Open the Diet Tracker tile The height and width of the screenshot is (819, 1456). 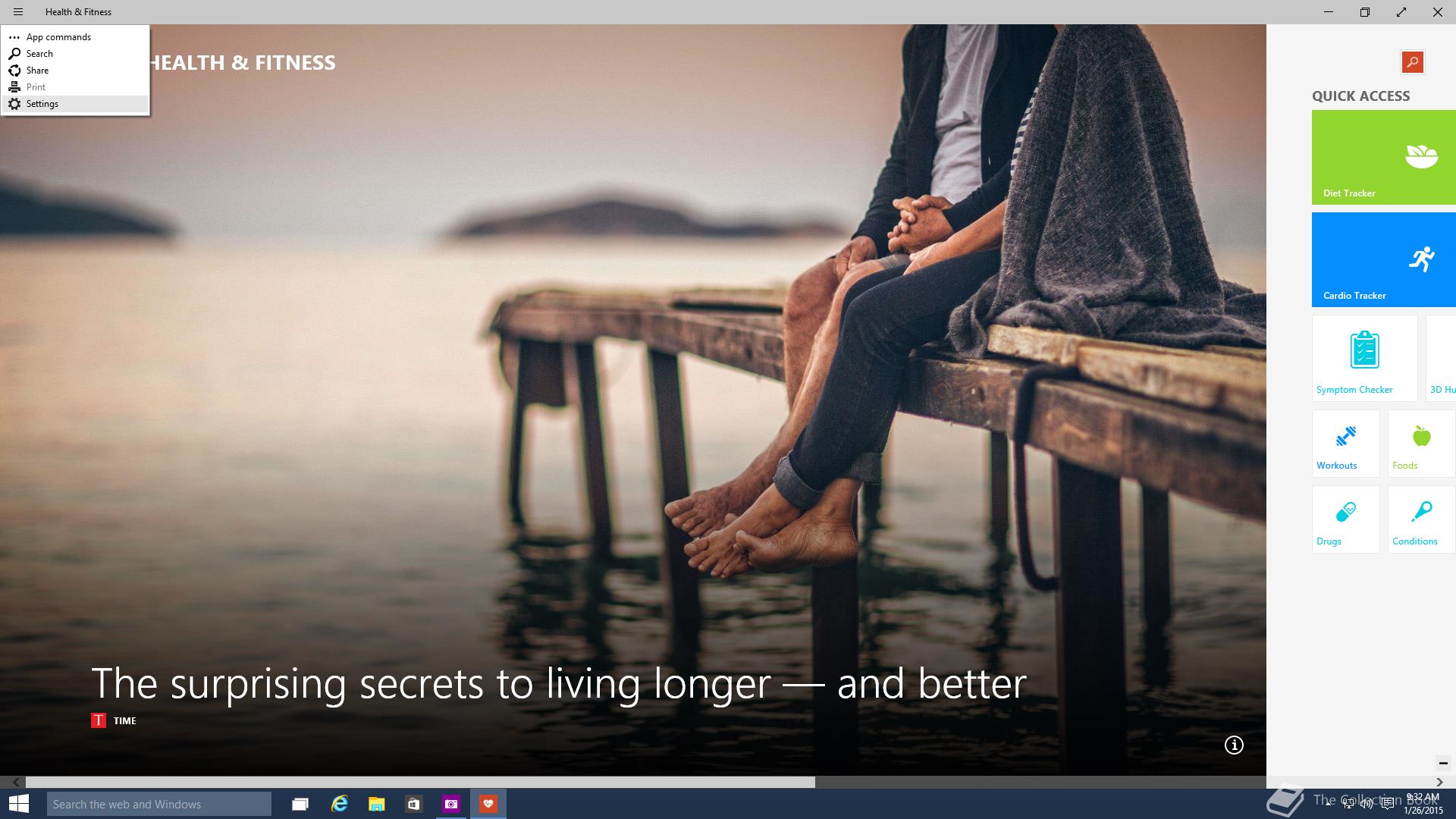click(x=1384, y=157)
